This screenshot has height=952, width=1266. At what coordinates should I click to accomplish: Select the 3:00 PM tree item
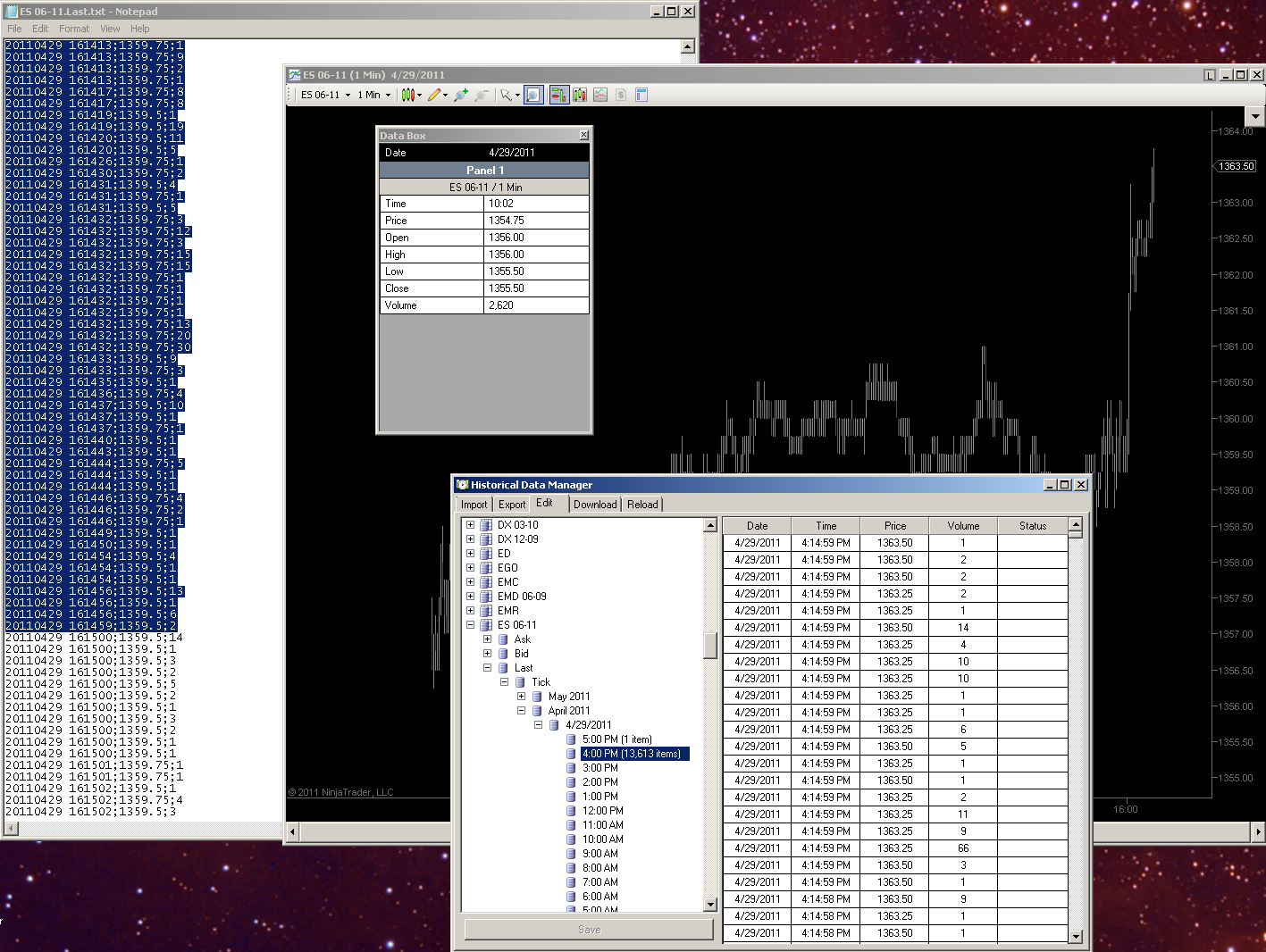pos(599,768)
